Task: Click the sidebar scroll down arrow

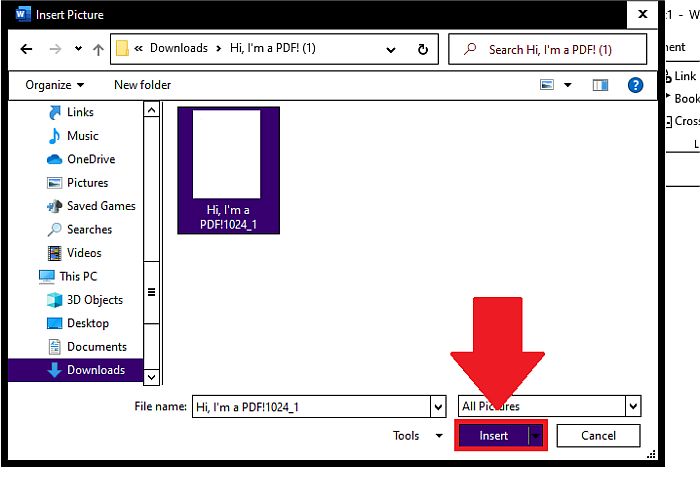Action: 151,377
